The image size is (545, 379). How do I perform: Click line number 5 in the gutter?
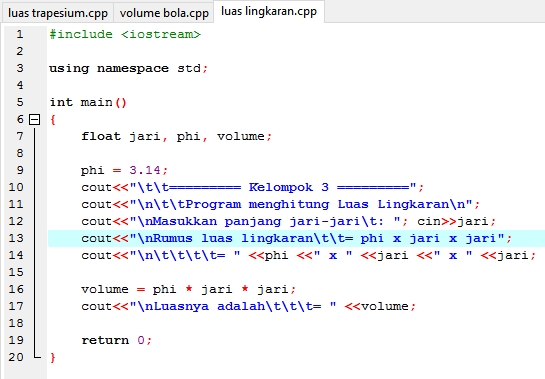tap(20, 102)
